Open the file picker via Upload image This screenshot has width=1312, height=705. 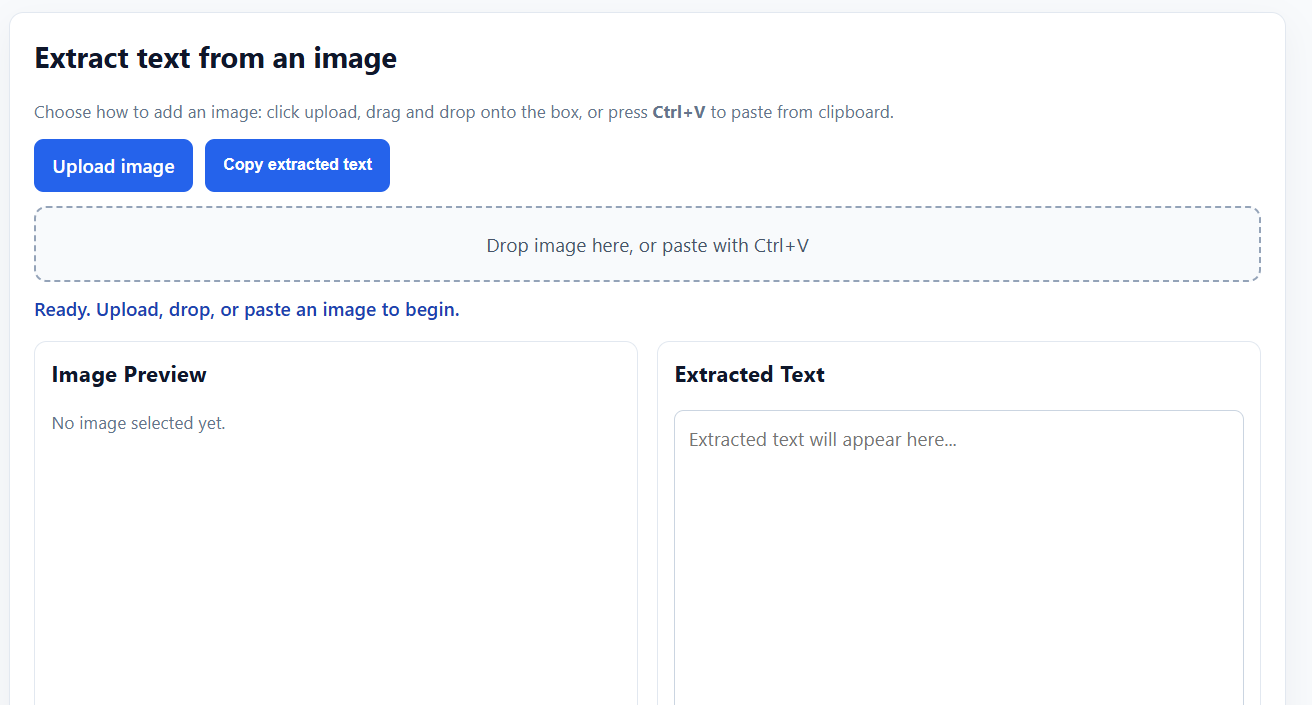[113, 165]
